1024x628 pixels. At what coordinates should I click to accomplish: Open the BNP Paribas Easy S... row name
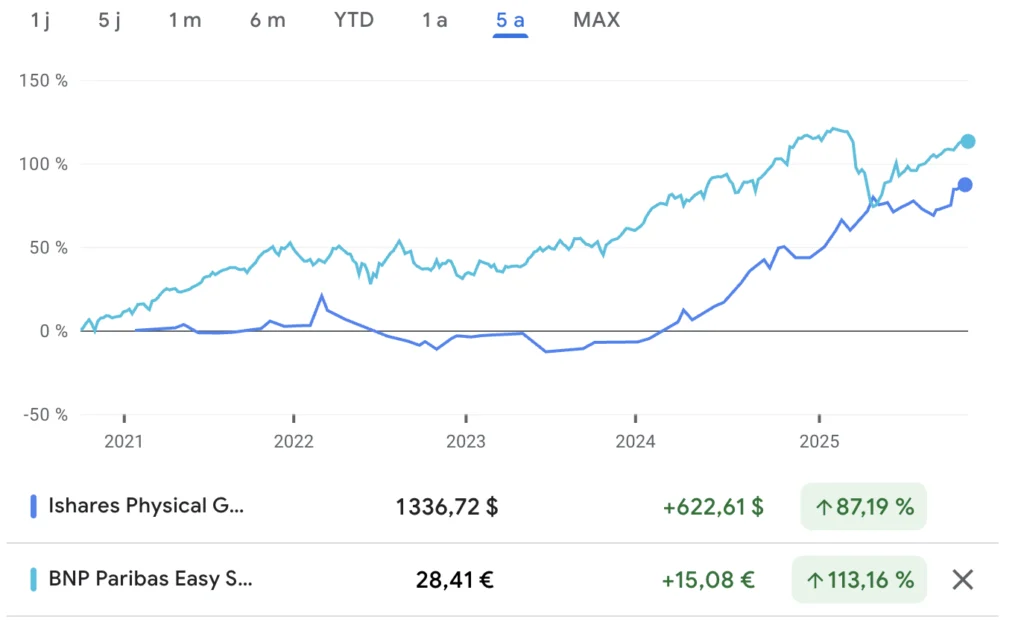[150, 579]
